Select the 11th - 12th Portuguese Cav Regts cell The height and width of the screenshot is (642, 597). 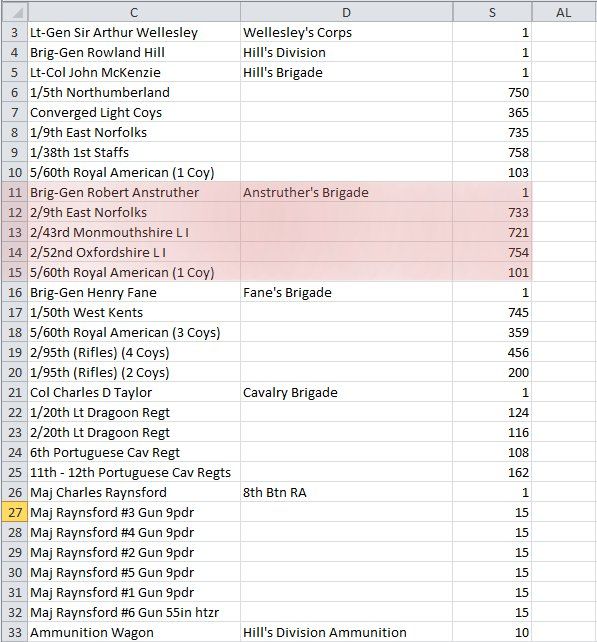[x=134, y=472]
